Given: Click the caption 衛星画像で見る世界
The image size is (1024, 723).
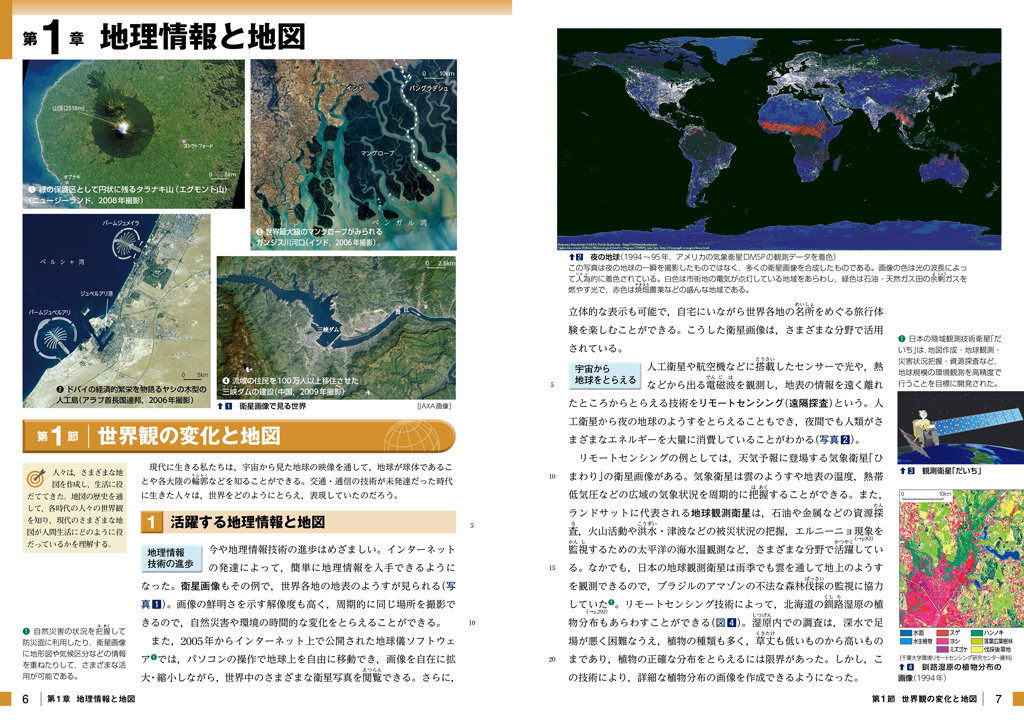Looking at the screenshot, I should tap(272, 406).
